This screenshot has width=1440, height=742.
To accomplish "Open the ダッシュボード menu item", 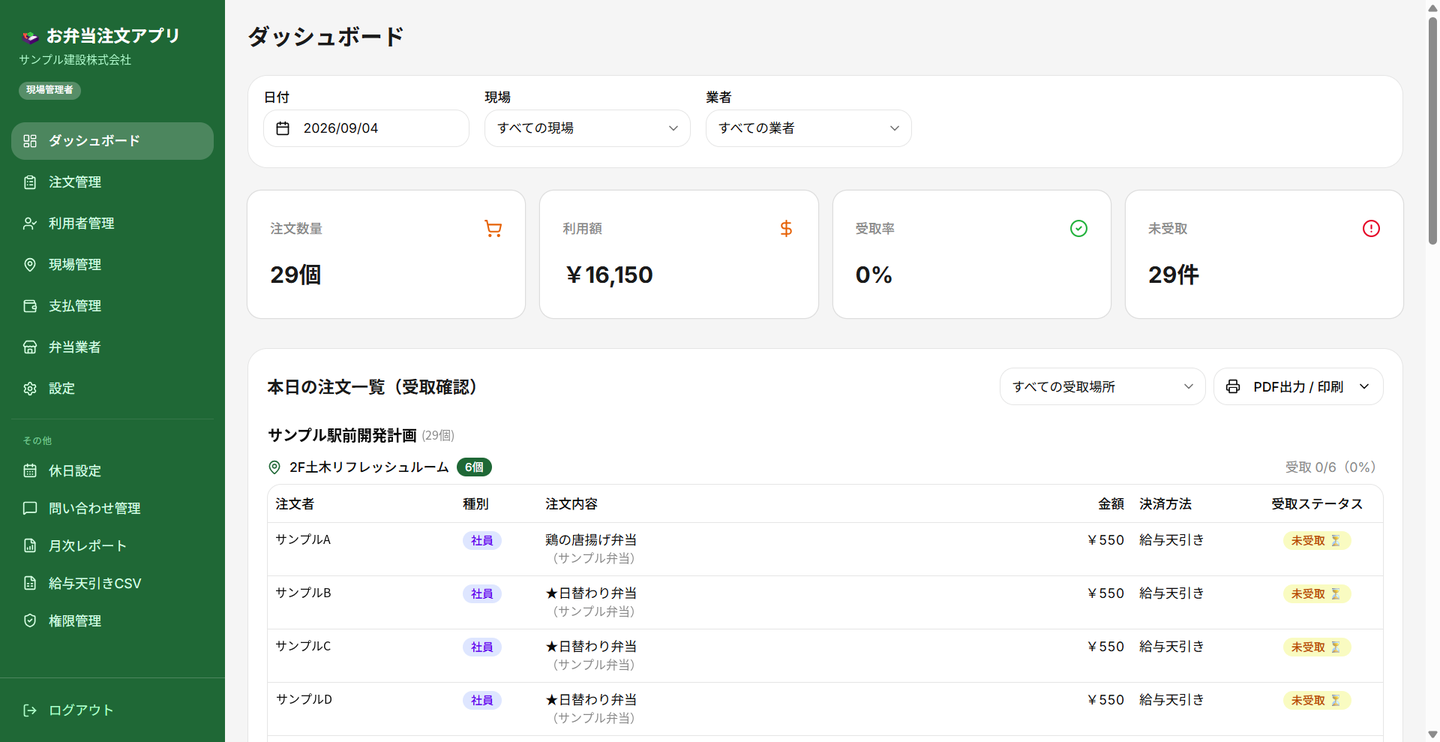I will tap(112, 141).
